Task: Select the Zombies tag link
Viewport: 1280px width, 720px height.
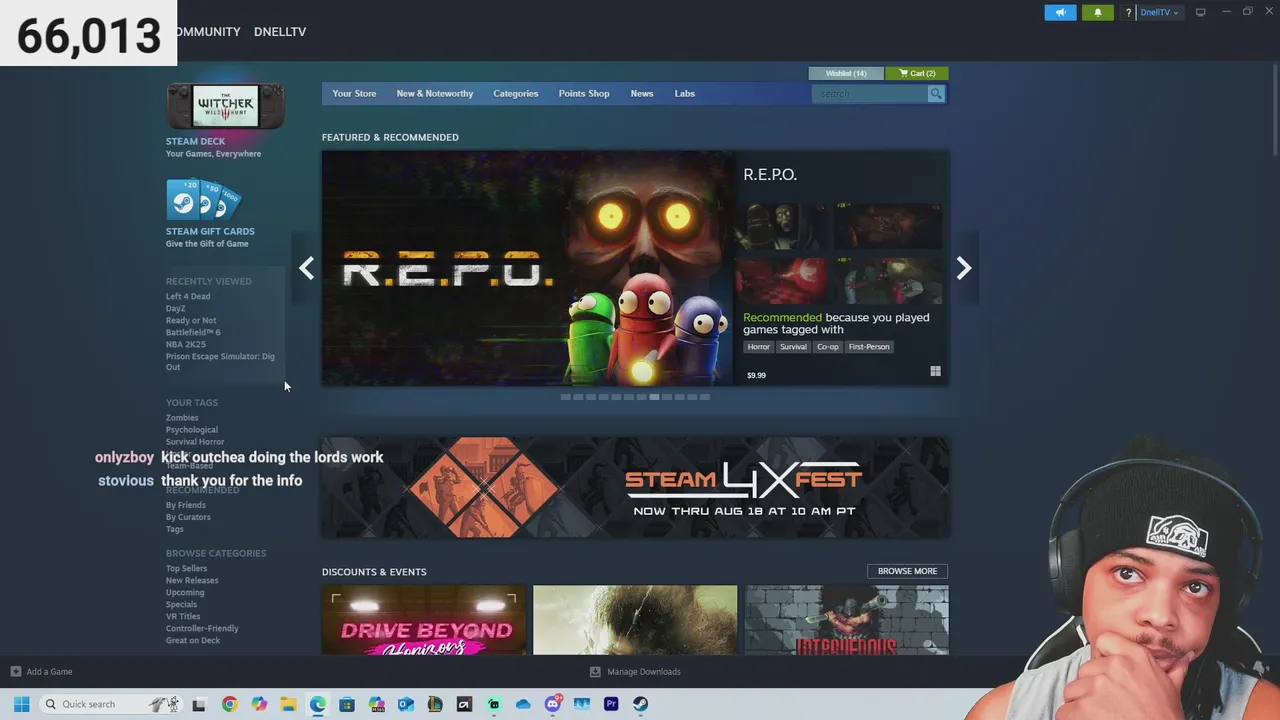Action: point(182,418)
